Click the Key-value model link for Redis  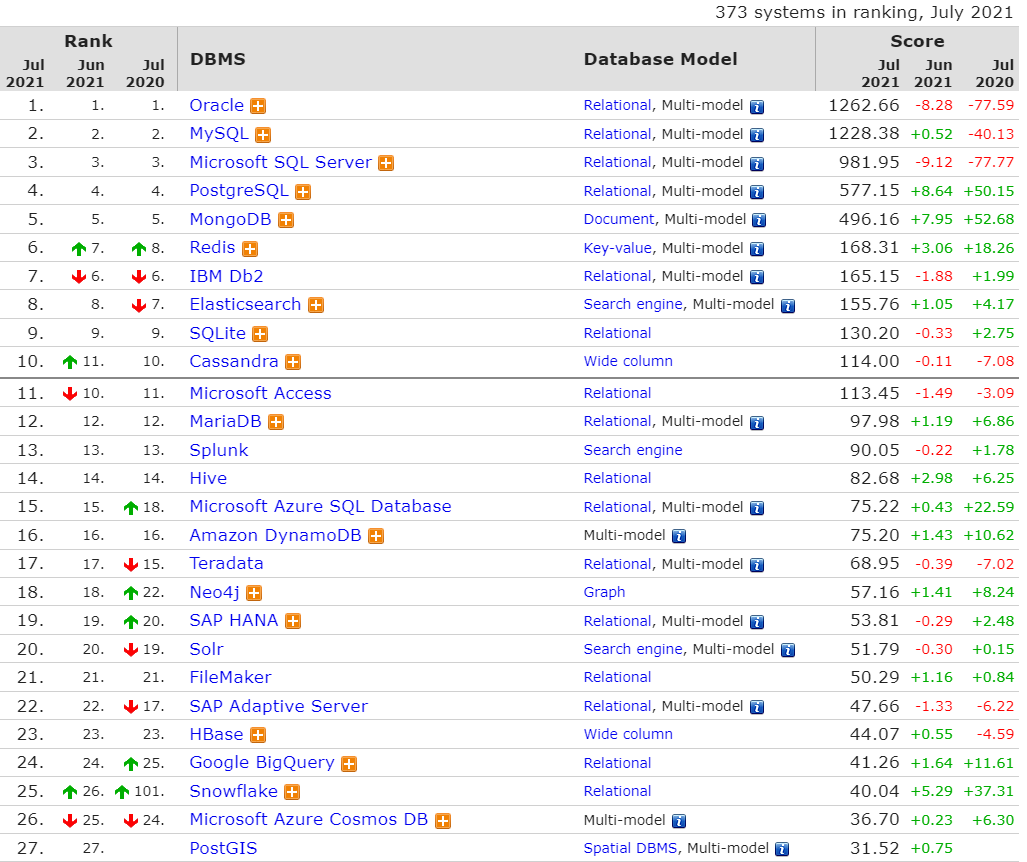[618, 248]
